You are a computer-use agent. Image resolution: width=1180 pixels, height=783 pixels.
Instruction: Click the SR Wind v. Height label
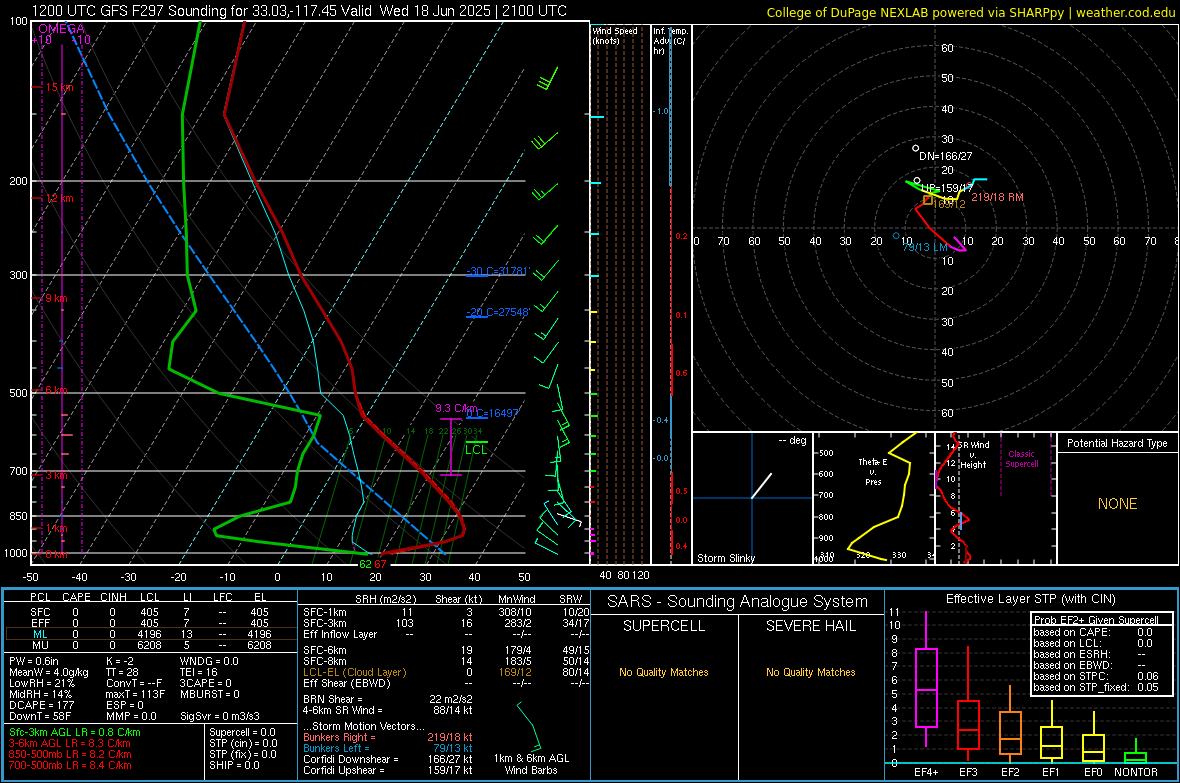coord(974,455)
